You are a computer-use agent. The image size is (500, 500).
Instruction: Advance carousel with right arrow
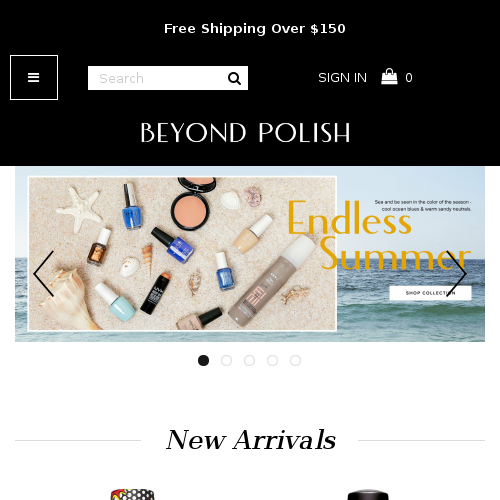point(456,274)
